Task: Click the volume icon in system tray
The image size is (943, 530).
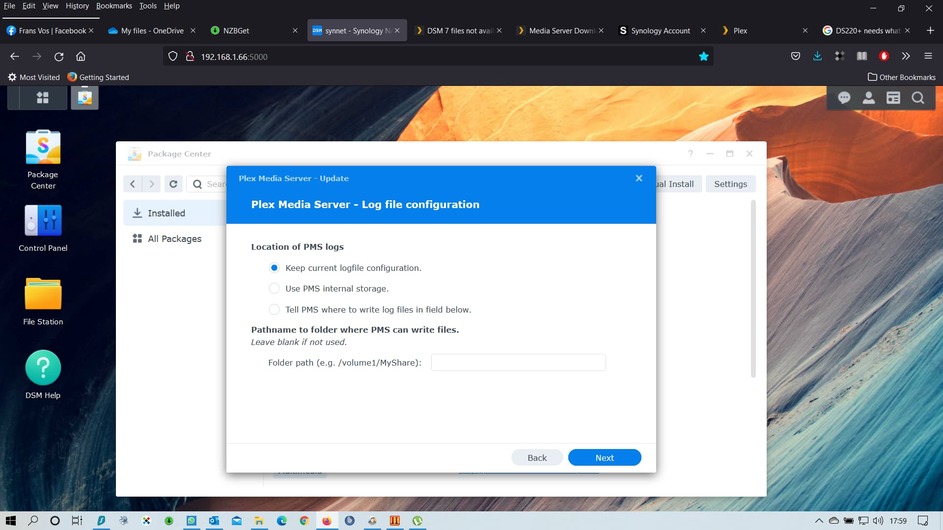Action: [x=878, y=521]
